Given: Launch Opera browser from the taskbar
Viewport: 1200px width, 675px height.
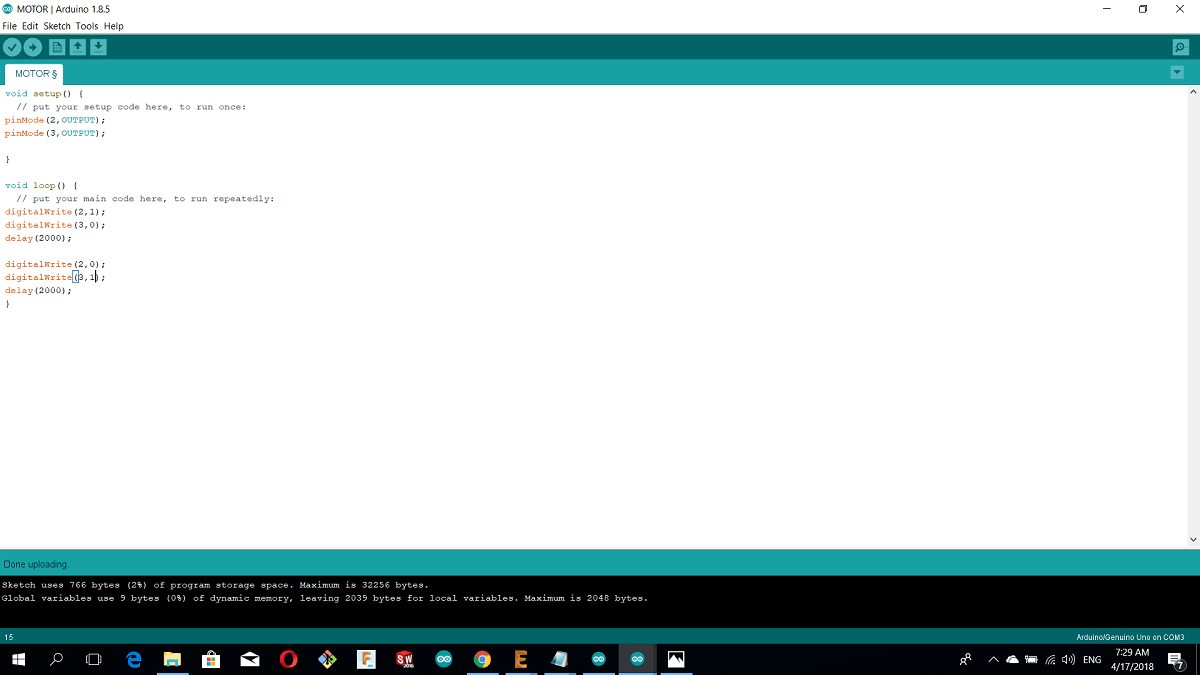Looking at the screenshot, I should [288, 659].
